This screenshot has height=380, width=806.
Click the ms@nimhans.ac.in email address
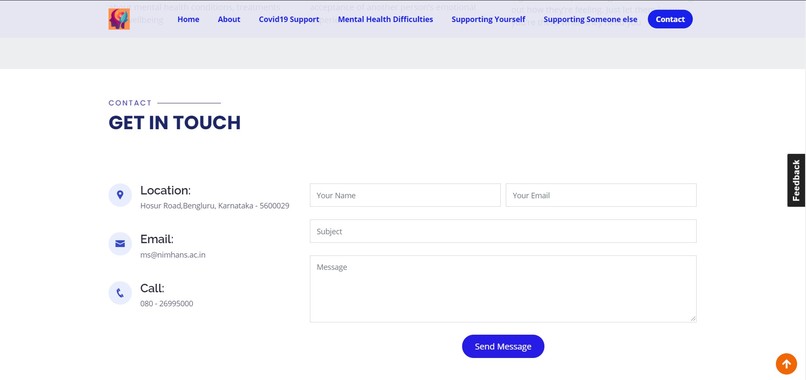click(x=173, y=255)
